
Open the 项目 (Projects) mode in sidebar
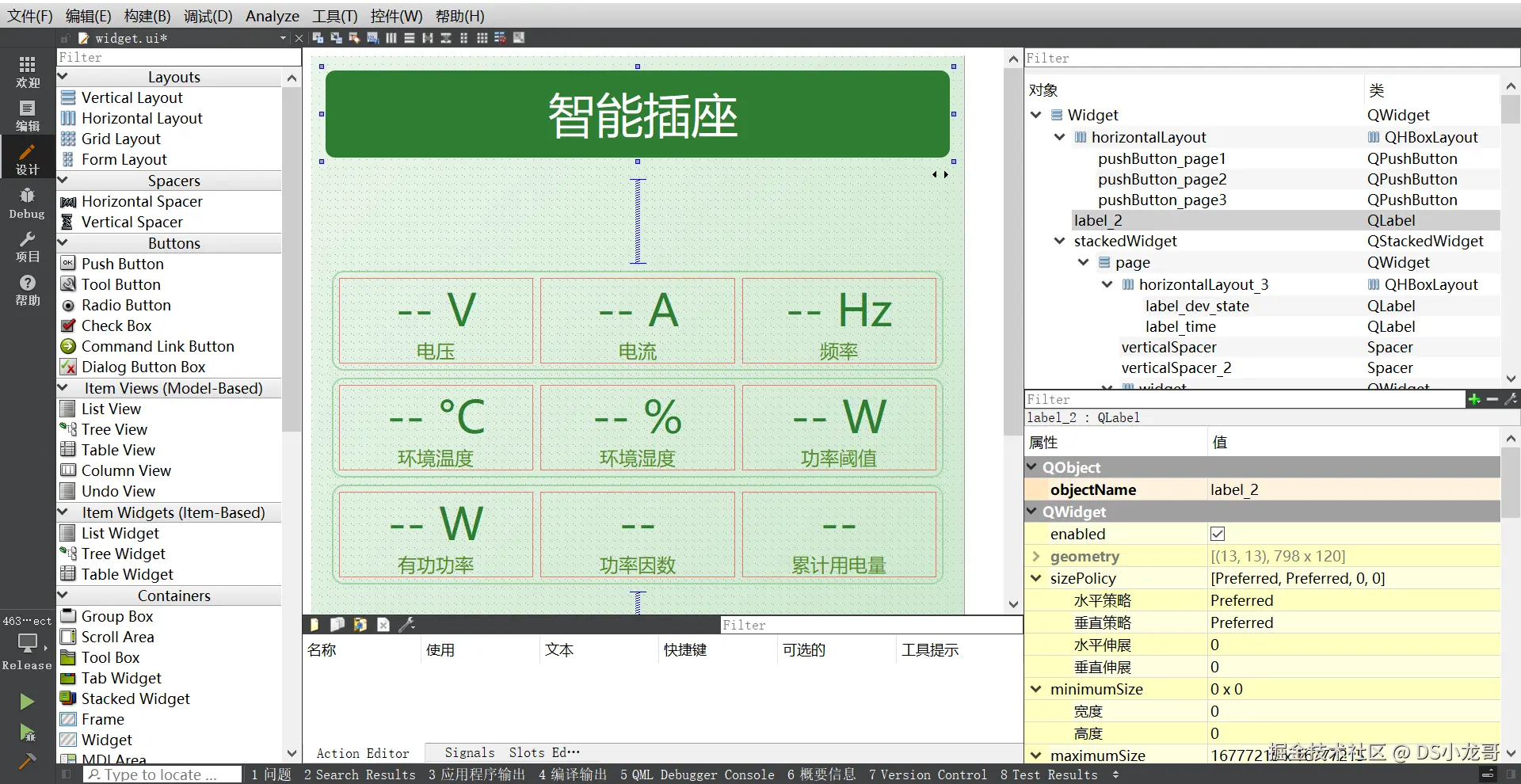click(x=27, y=247)
